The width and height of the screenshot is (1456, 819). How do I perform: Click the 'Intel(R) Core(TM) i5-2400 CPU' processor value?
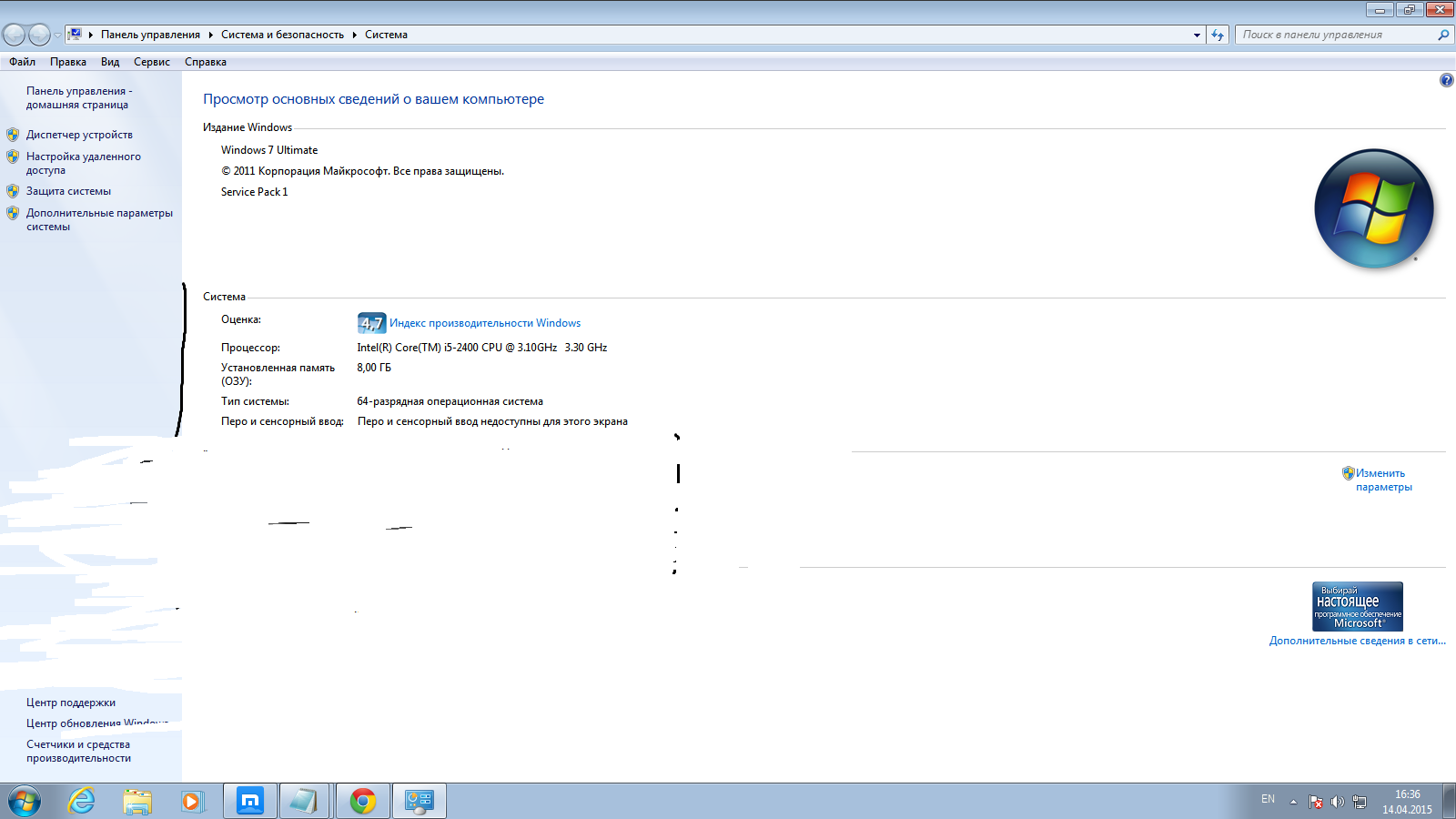pos(482,348)
